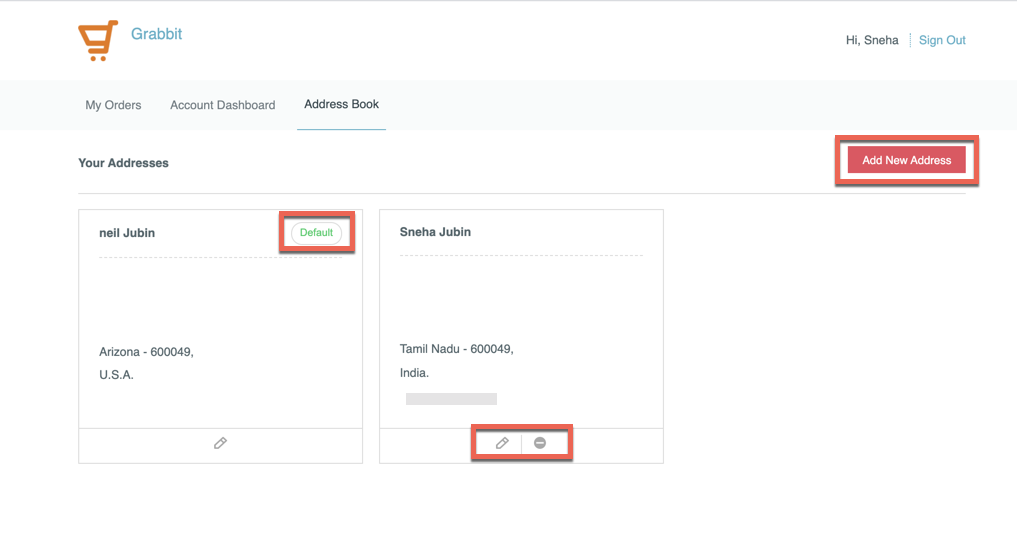Edit neil Jubin's address with the pencil icon

click(x=220, y=443)
